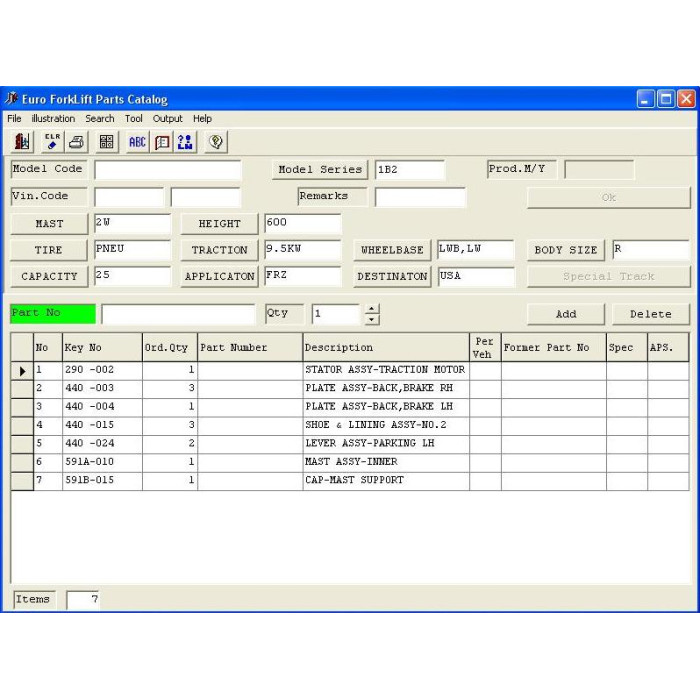Viewport: 700px width, 700px height.
Task: Open the File menu
Action: pos(14,119)
